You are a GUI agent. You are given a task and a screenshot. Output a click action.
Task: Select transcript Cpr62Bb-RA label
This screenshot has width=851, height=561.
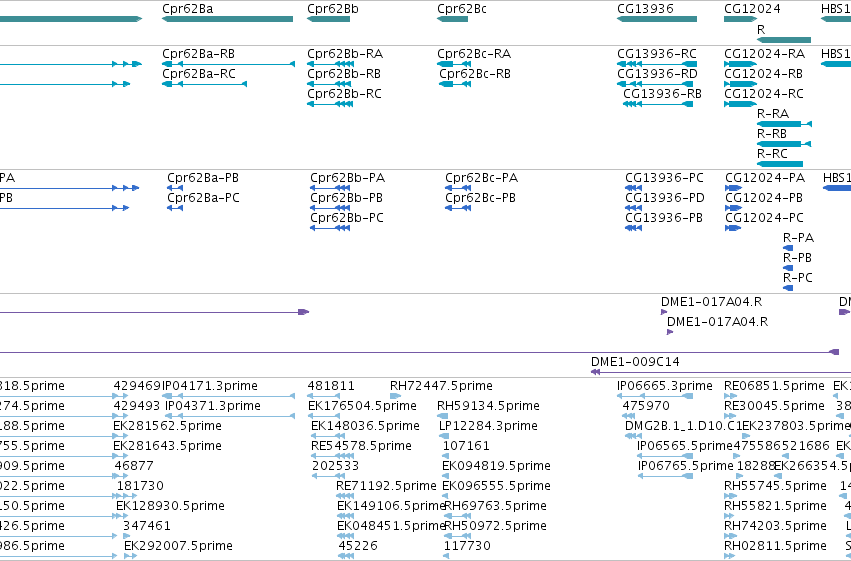point(345,54)
